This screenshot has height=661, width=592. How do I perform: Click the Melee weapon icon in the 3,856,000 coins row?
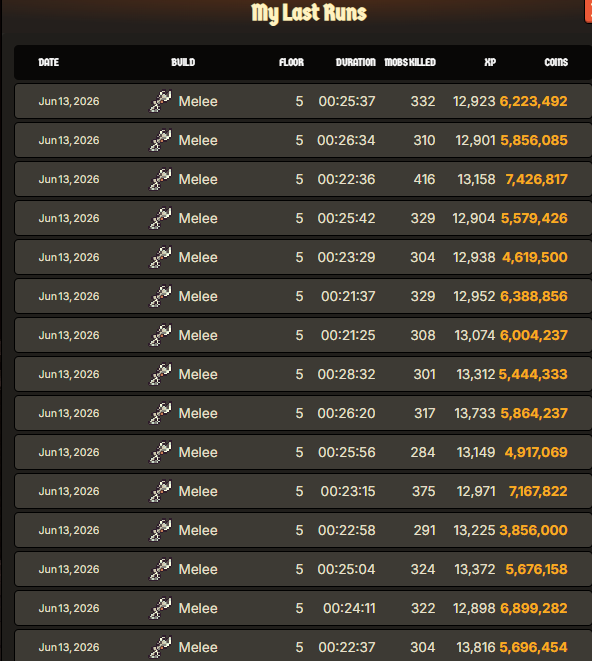click(x=160, y=530)
